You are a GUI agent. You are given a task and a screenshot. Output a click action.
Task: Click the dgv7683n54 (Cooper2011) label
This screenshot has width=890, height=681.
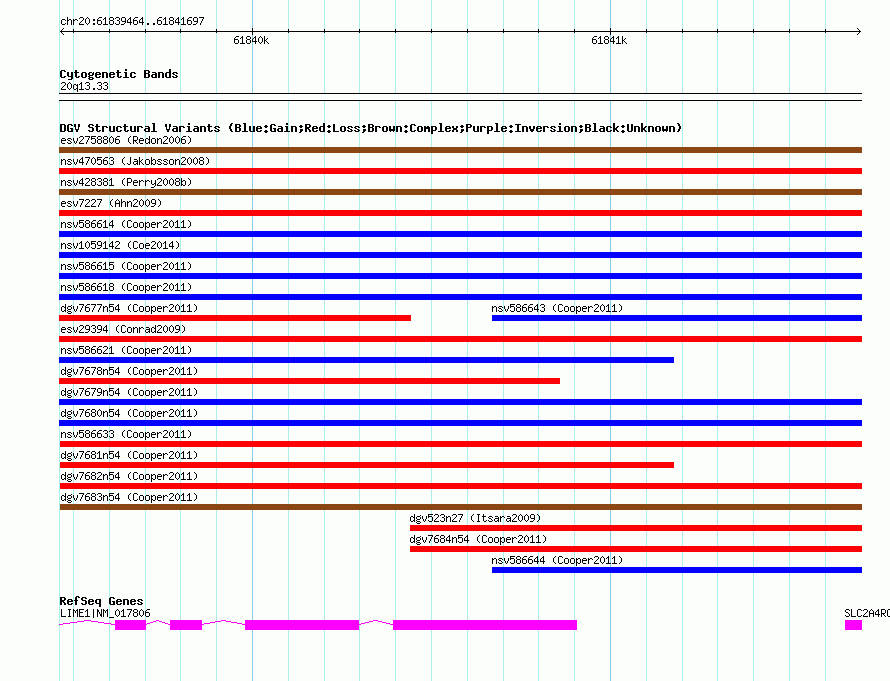[x=129, y=497]
